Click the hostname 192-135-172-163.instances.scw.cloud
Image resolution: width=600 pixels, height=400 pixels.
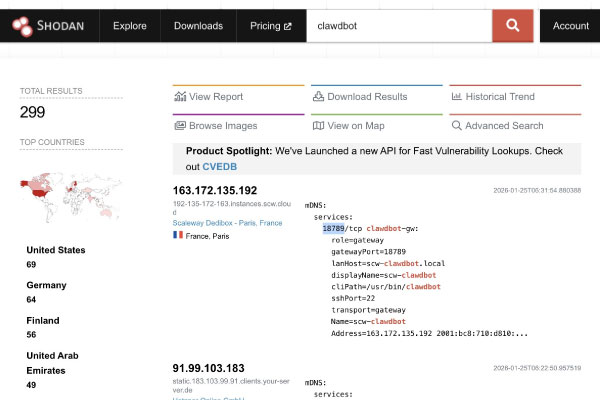coord(232,208)
